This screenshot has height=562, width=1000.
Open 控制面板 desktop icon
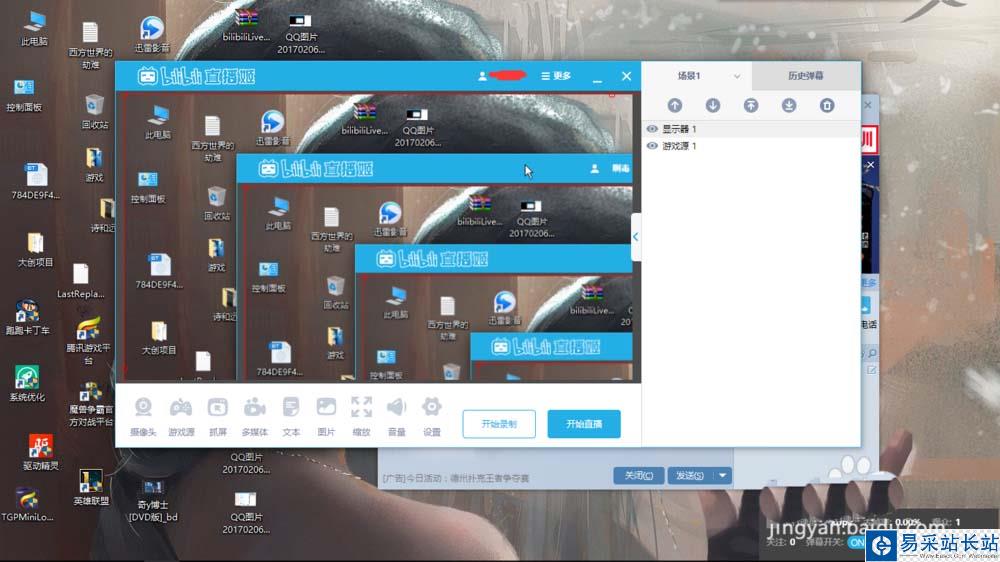pos(24,95)
